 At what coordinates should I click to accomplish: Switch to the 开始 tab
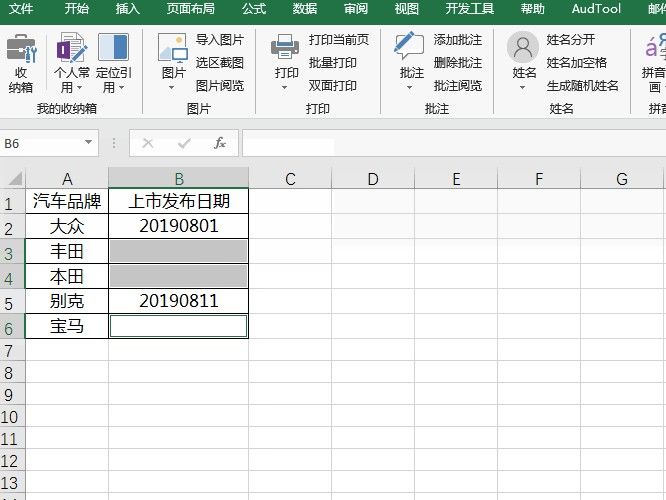tap(77, 8)
